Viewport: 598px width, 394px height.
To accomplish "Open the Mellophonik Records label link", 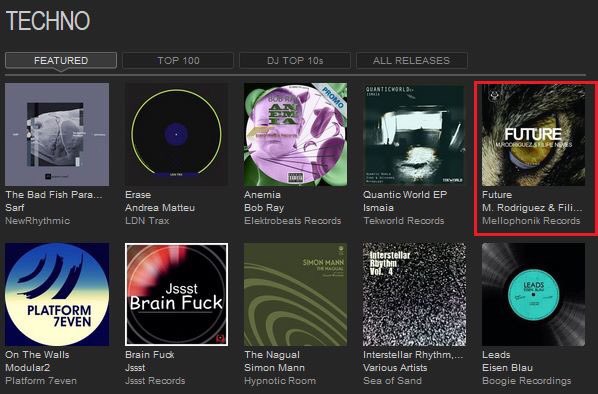I will click(531, 220).
